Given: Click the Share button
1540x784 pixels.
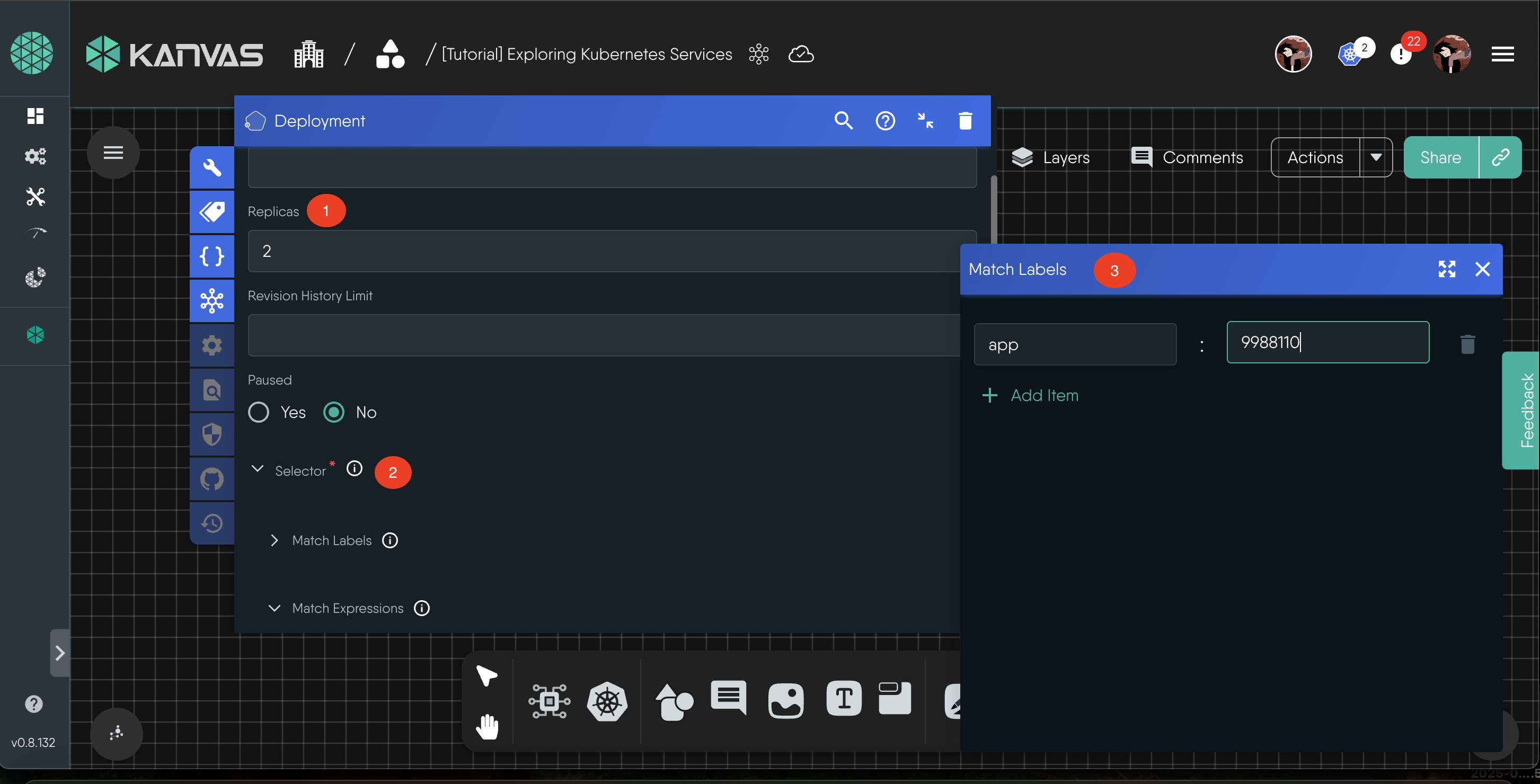Looking at the screenshot, I should coord(1440,157).
